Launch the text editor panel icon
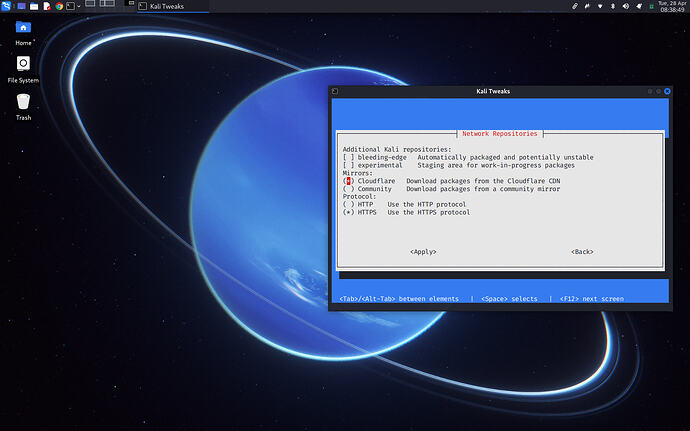 pos(47,6)
